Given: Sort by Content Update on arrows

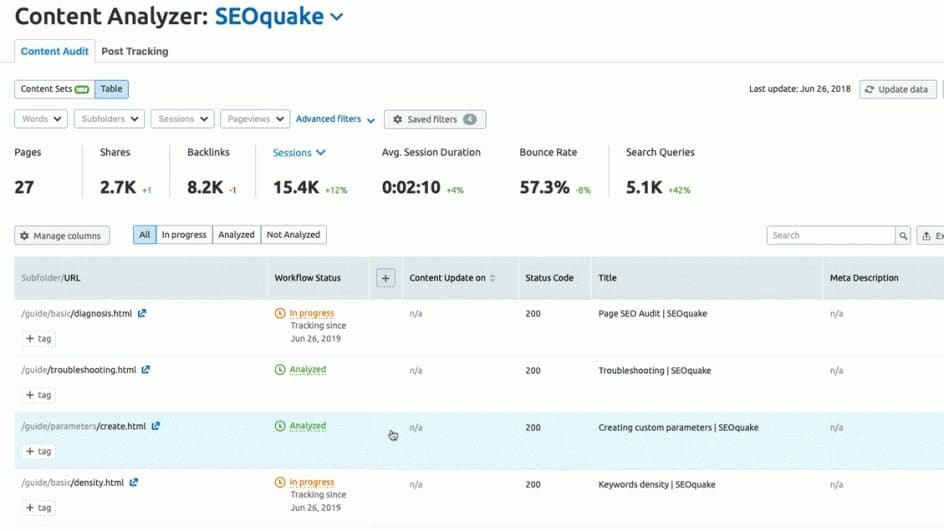Looking at the screenshot, I should (x=492, y=278).
